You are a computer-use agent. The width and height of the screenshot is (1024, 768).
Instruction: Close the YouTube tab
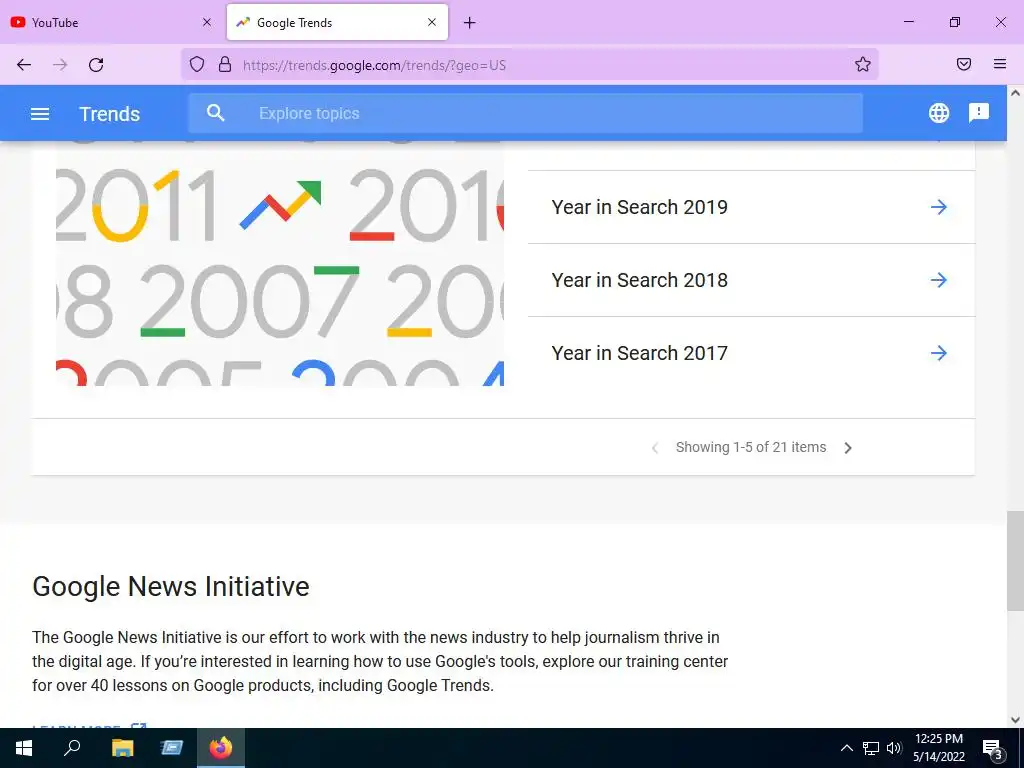pyautogui.click(x=206, y=22)
